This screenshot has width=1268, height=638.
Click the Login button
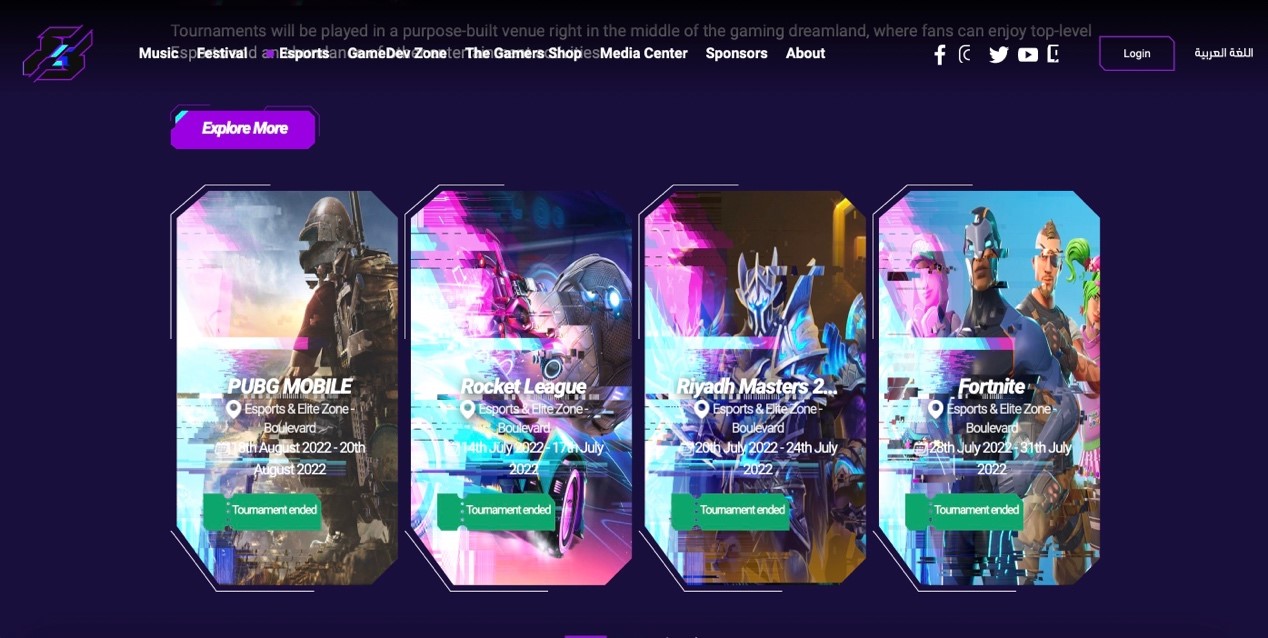[1137, 53]
